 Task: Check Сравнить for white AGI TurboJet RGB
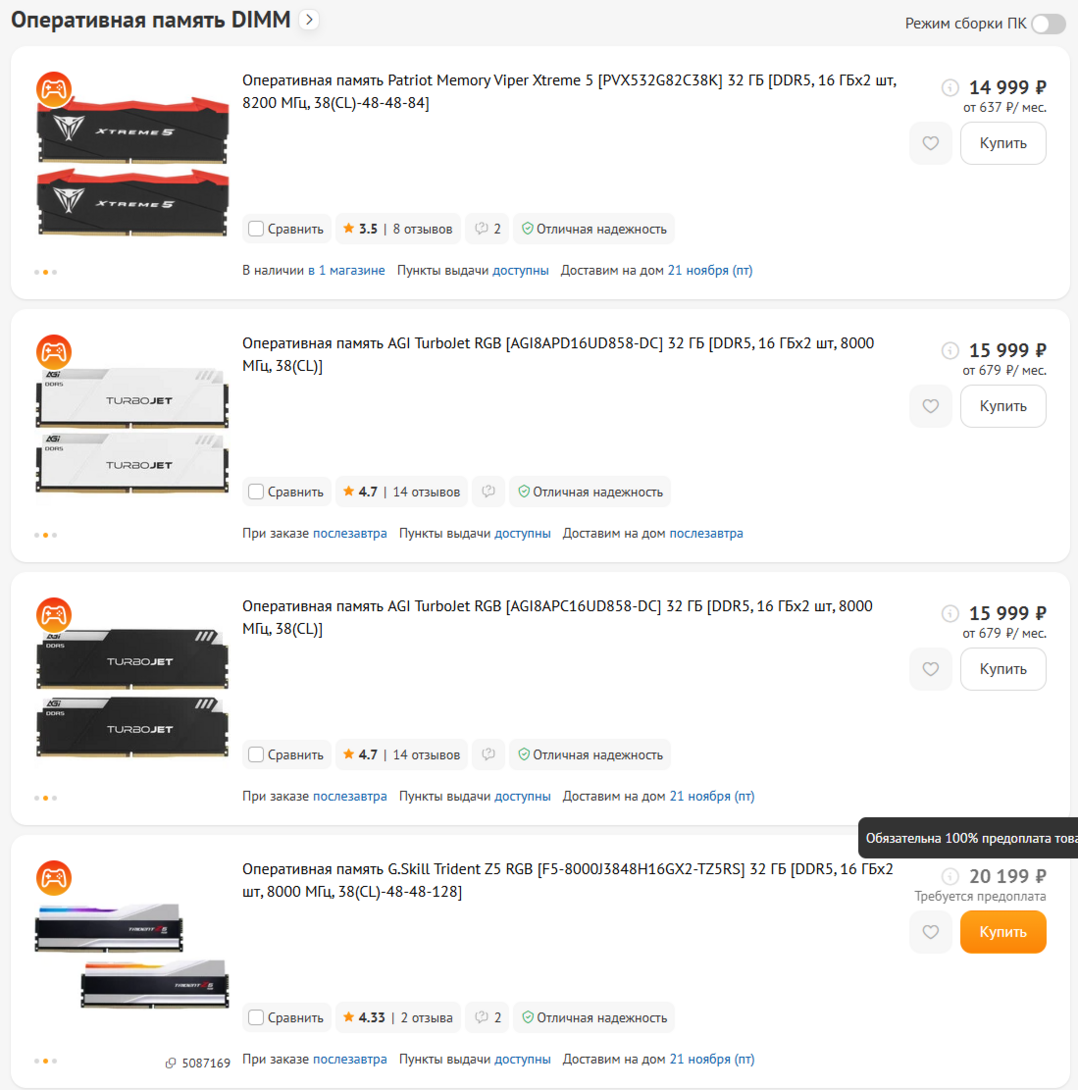click(x=256, y=491)
